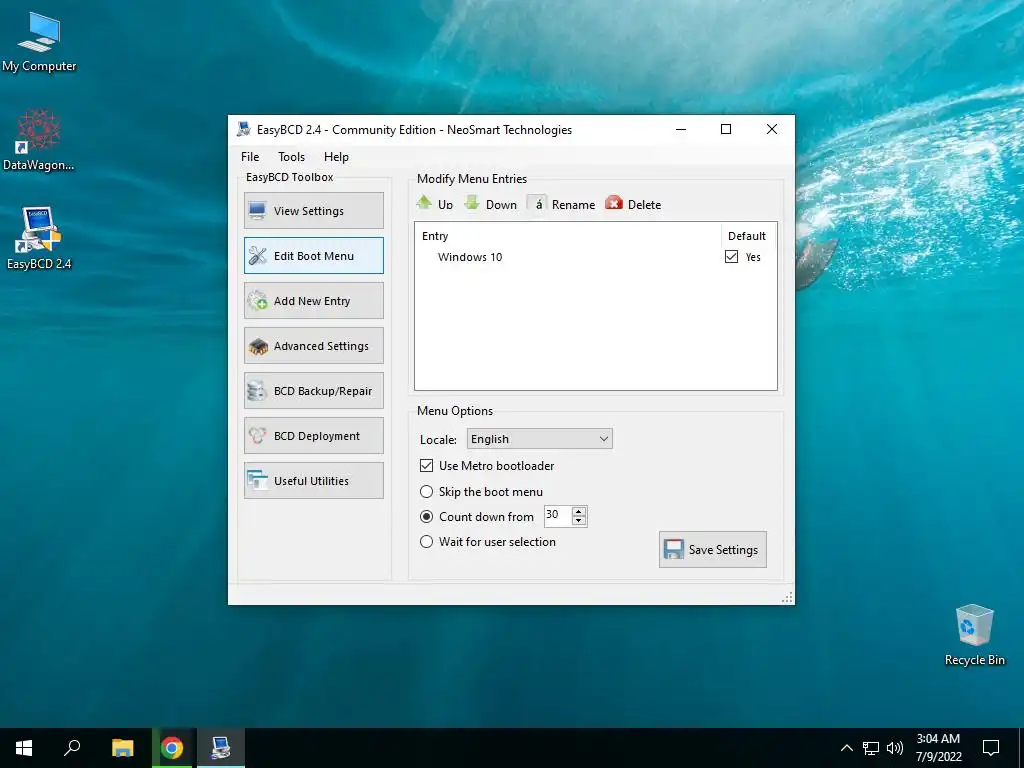This screenshot has width=1024, height=768.
Task: Move entry Down with arrow icon
Action: point(490,204)
